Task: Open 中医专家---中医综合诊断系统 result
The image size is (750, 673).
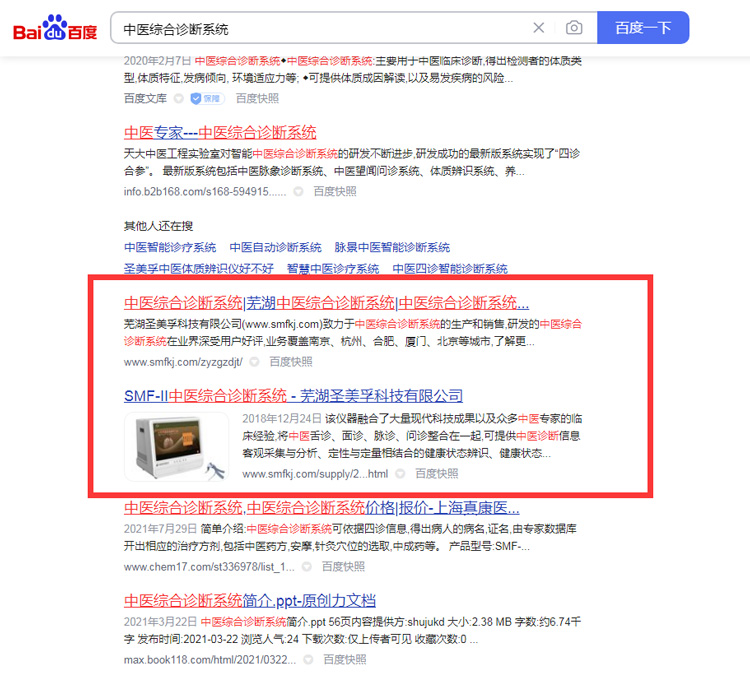Action: coord(220,132)
